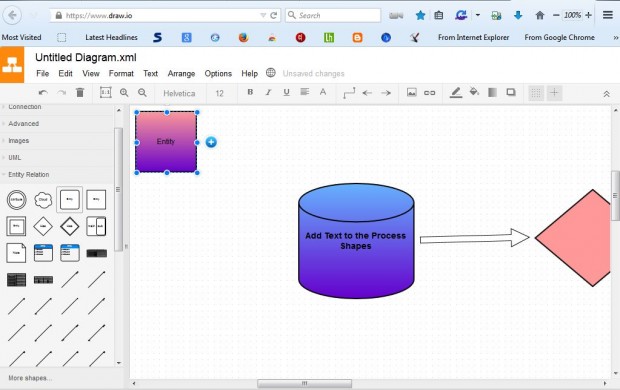The image size is (620, 390).
Task: Select the blue cylinder shape
Action: click(x=356, y=240)
